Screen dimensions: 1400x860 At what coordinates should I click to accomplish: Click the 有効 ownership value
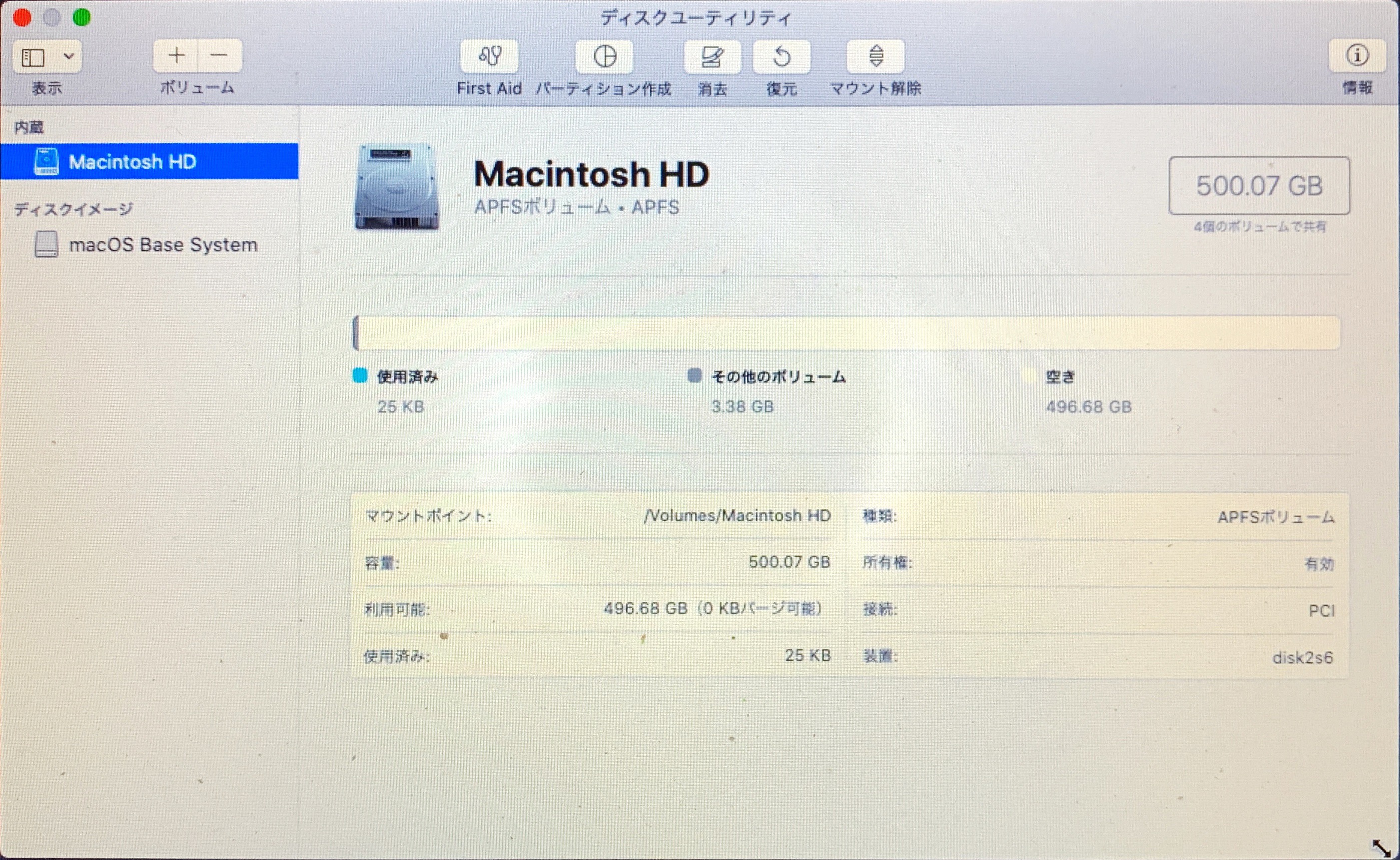tap(1319, 564)
